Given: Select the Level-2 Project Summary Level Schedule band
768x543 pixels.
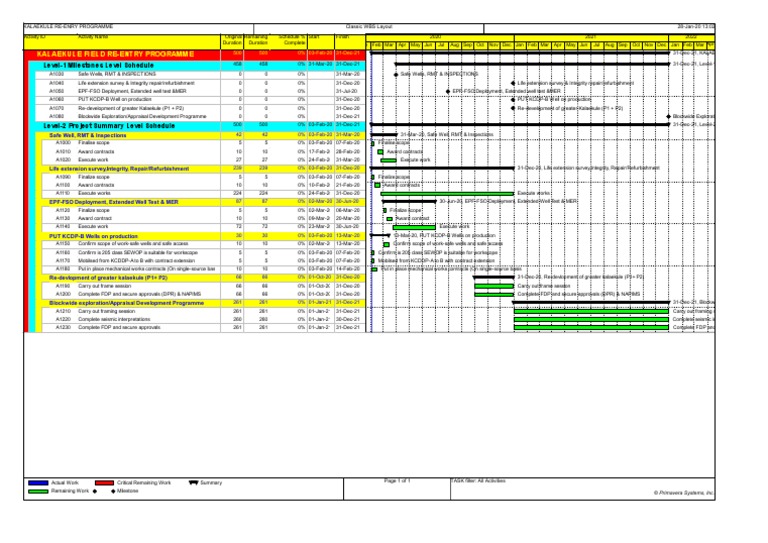Looking at the screenshot, I should [x=197, y=126].
